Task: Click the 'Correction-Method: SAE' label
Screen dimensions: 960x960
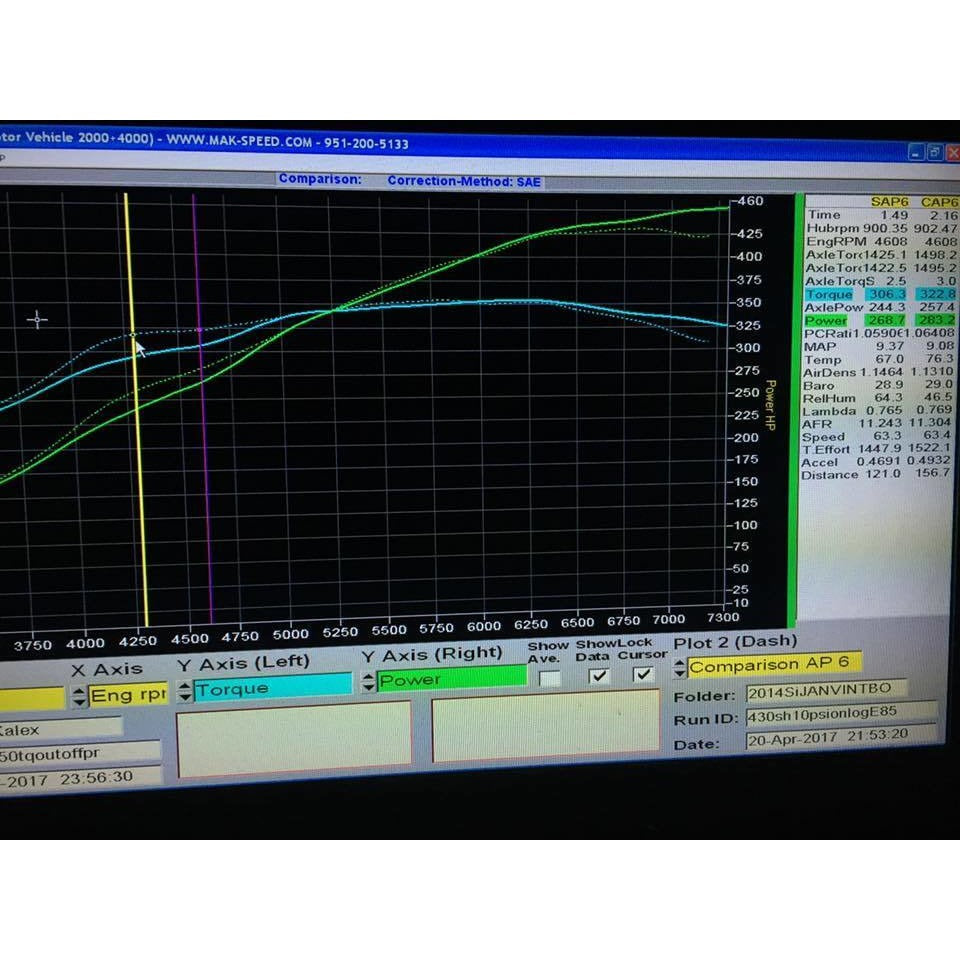Action: 463,181
